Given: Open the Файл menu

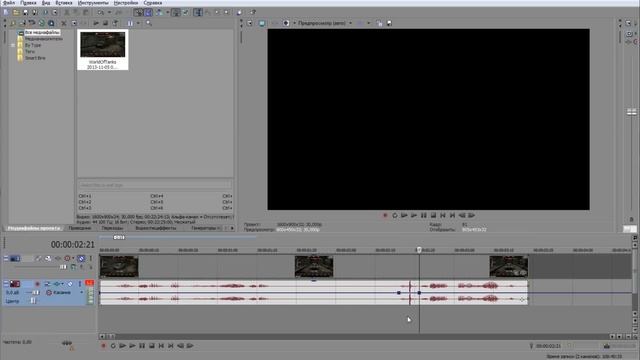Looking at the screenshot, I should click(8, 3).
